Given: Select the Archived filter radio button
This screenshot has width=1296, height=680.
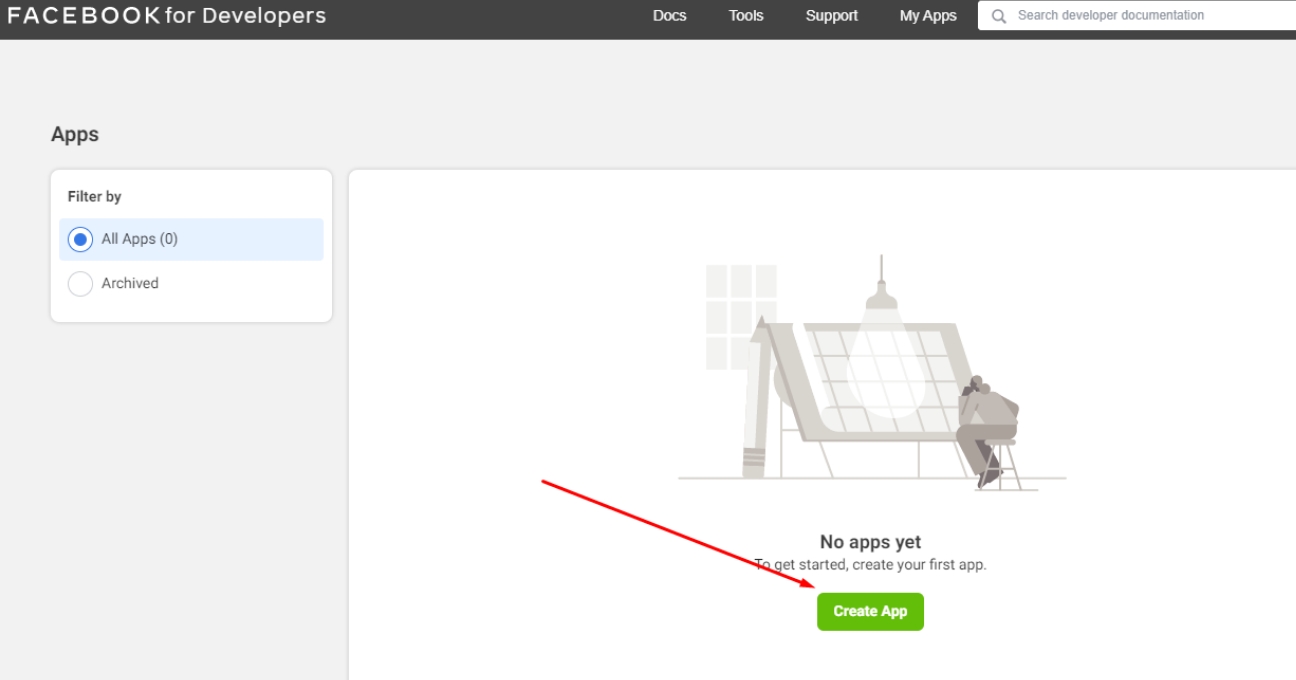Looking at the screenshot, I should [80, 284].
